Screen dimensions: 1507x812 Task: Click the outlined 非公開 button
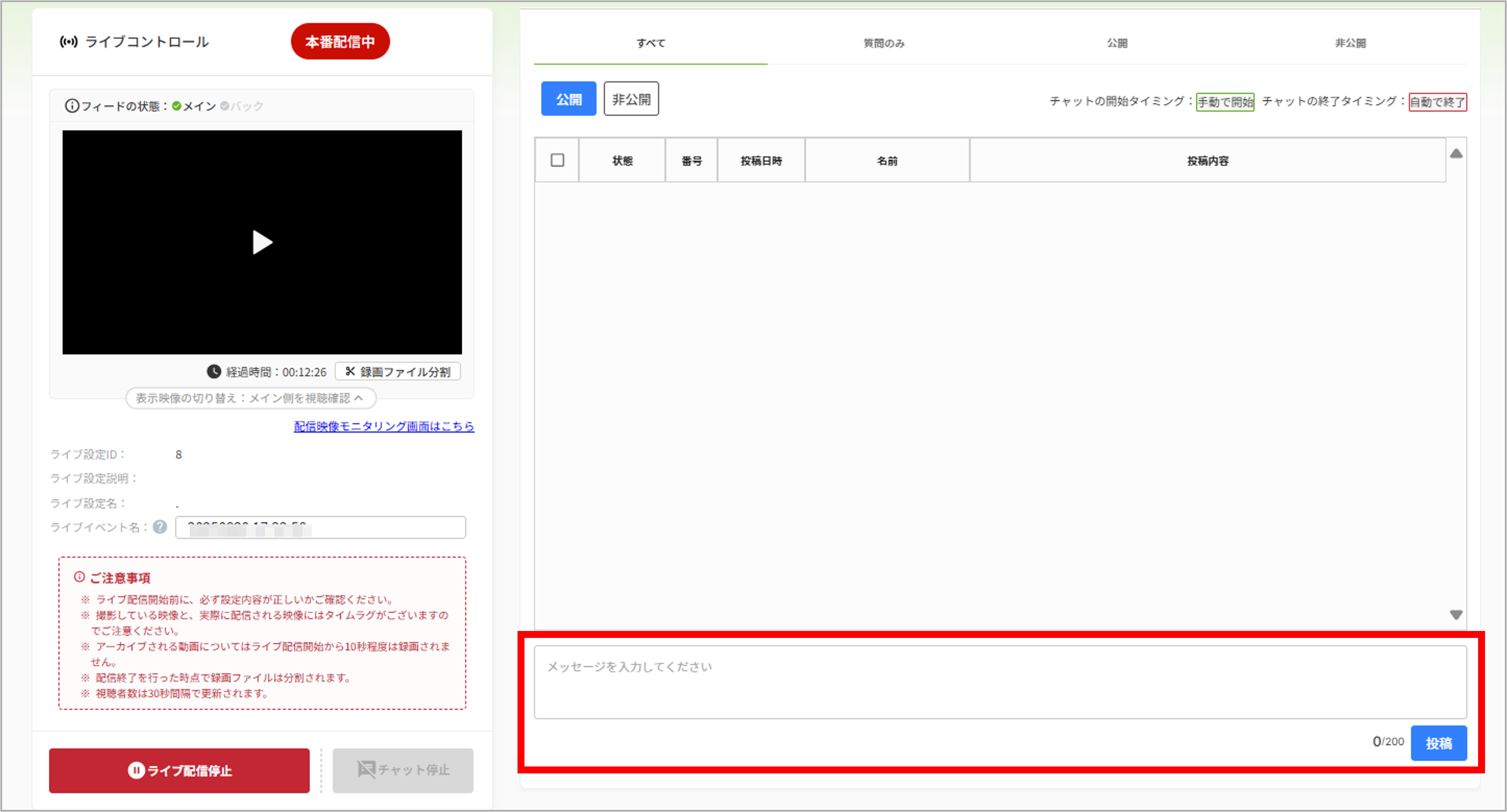(631, 99)
